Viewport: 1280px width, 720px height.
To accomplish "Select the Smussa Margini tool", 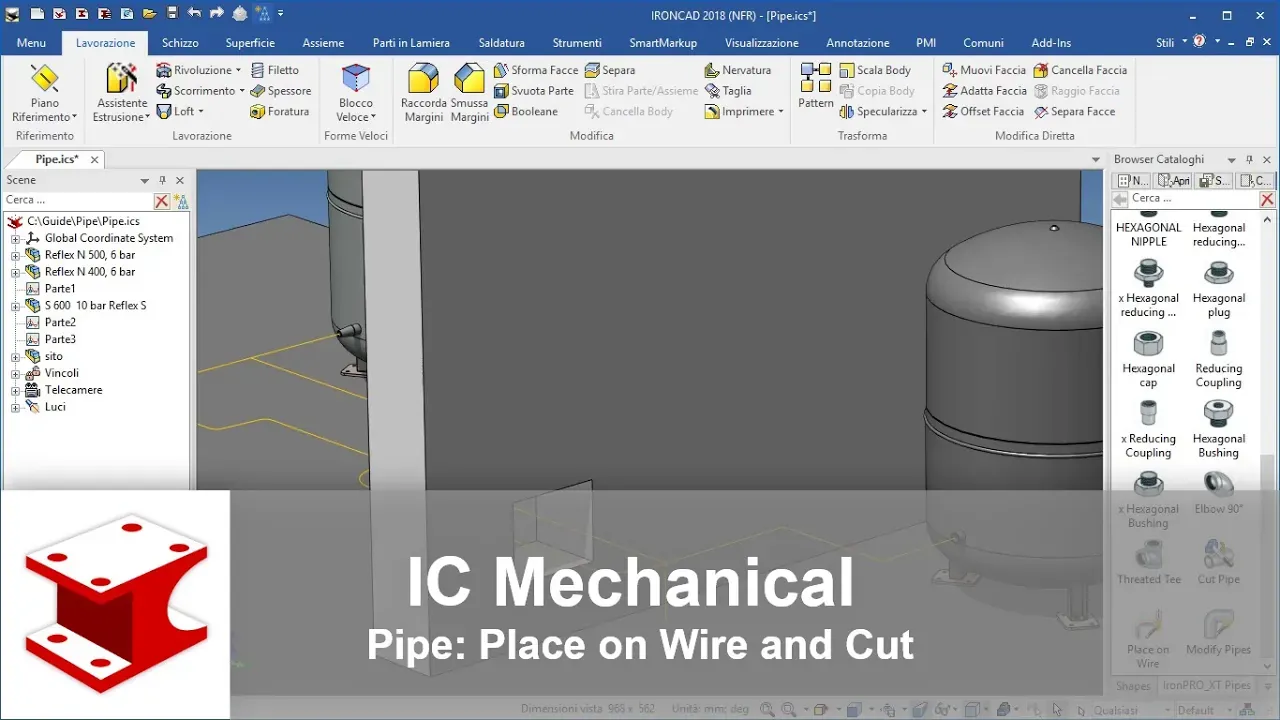I will (x=469, y=93).
